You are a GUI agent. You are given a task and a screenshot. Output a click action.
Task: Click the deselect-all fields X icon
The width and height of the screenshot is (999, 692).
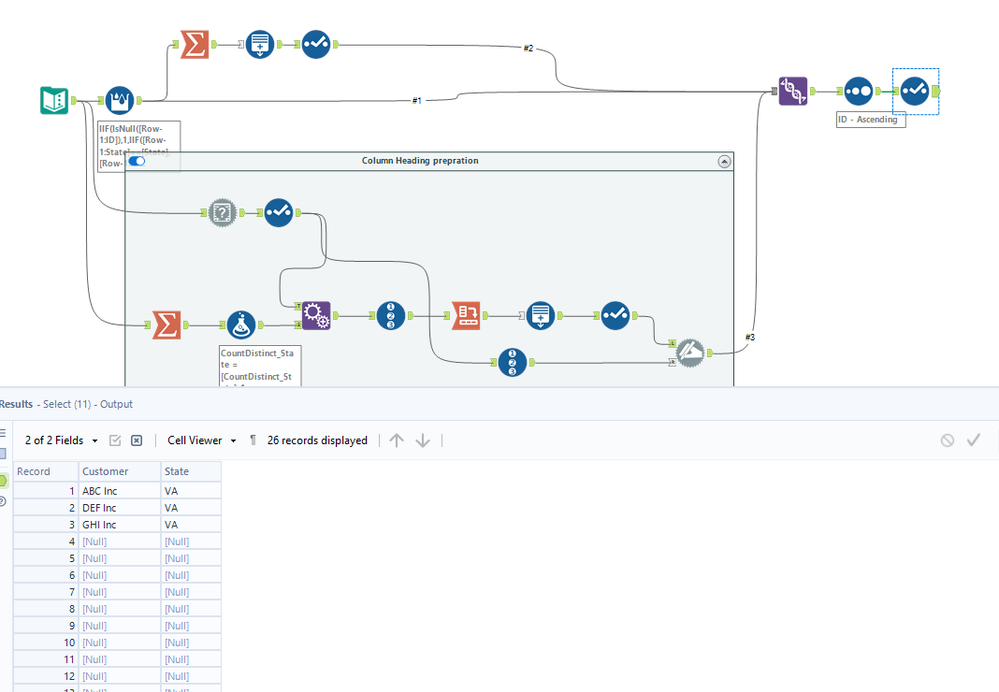tap(136, 440)
